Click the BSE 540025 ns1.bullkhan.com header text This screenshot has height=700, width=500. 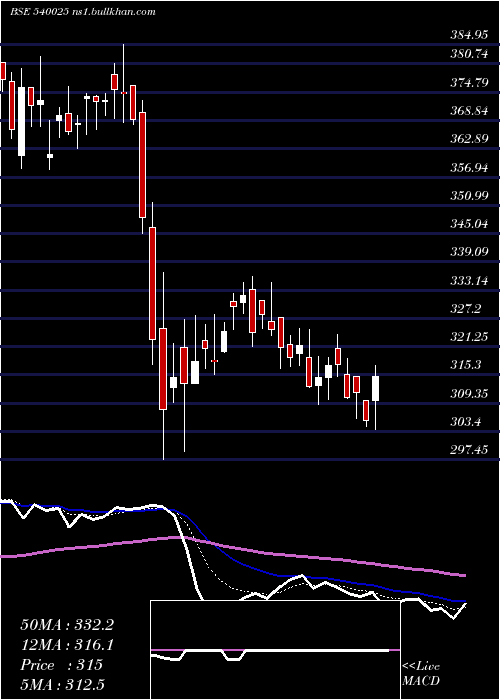click(83, 12)
